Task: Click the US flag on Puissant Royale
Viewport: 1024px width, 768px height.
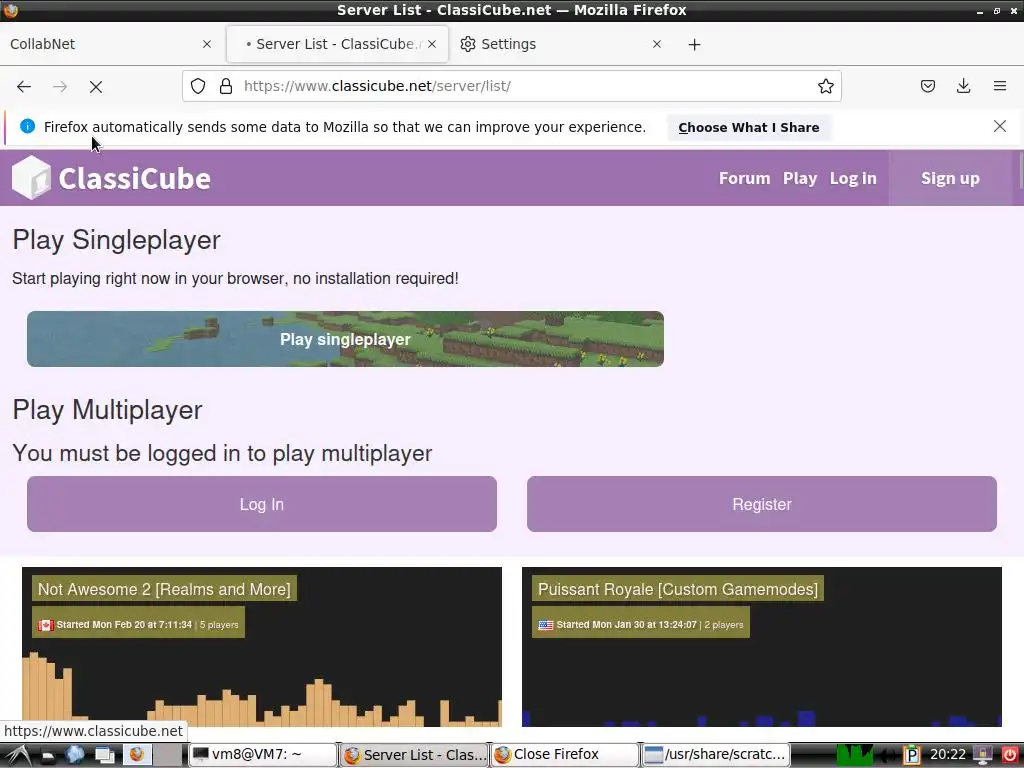Action: click(x=546, y=625)
